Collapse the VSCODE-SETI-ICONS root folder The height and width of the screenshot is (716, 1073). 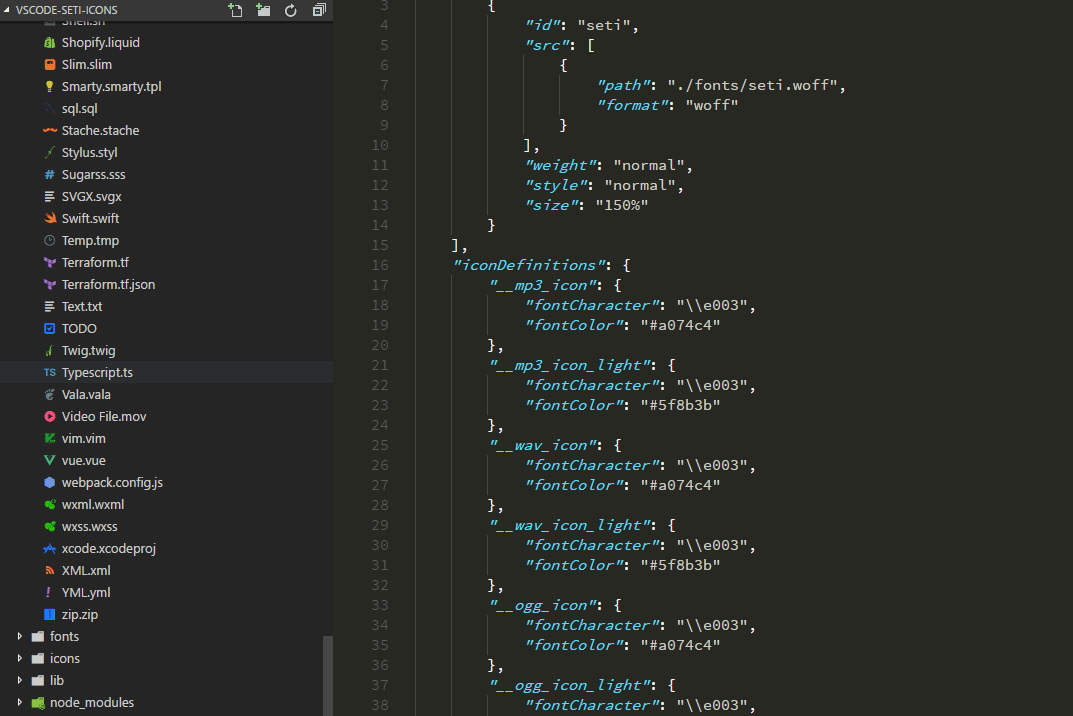(x=8, y=9)
